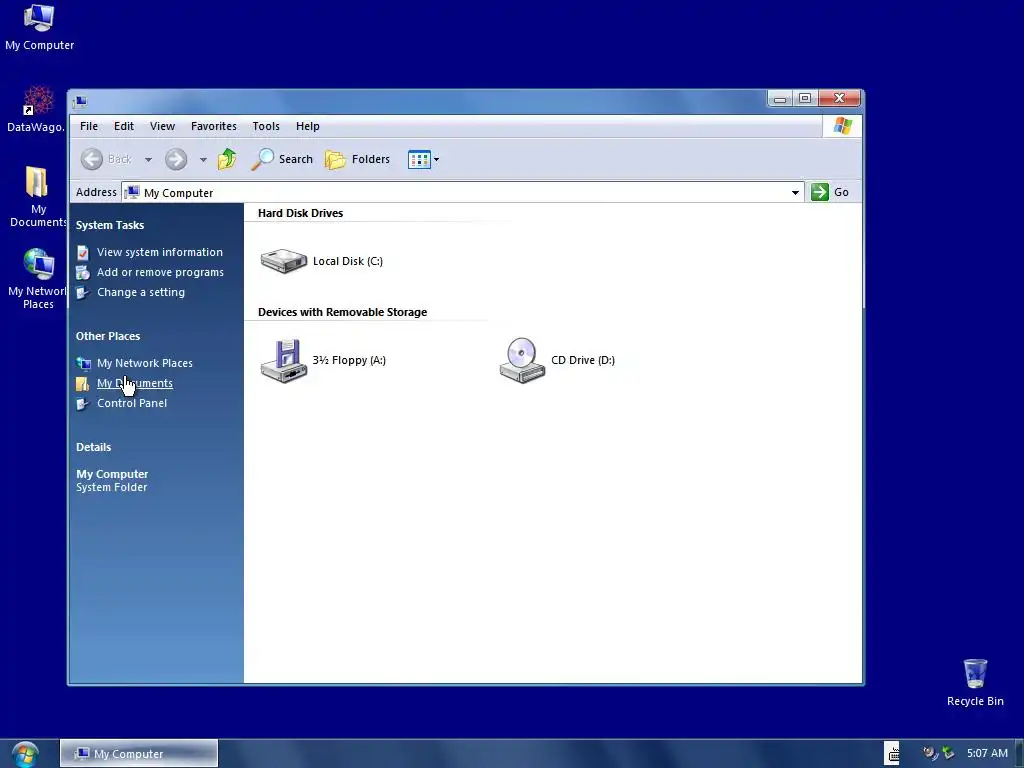The height and width of the screenshot is (768, 1024).
Task: Open the Edit menu
Action: click(x=123, y=126)
